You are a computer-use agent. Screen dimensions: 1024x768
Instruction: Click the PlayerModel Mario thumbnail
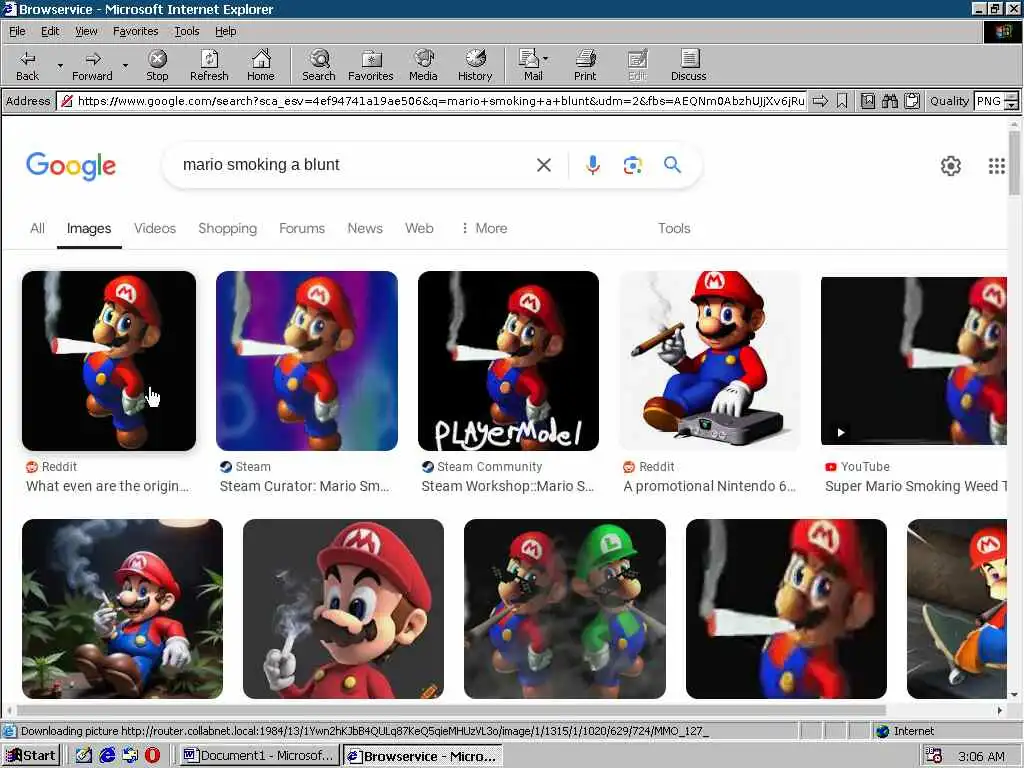(x=508, y=360)
